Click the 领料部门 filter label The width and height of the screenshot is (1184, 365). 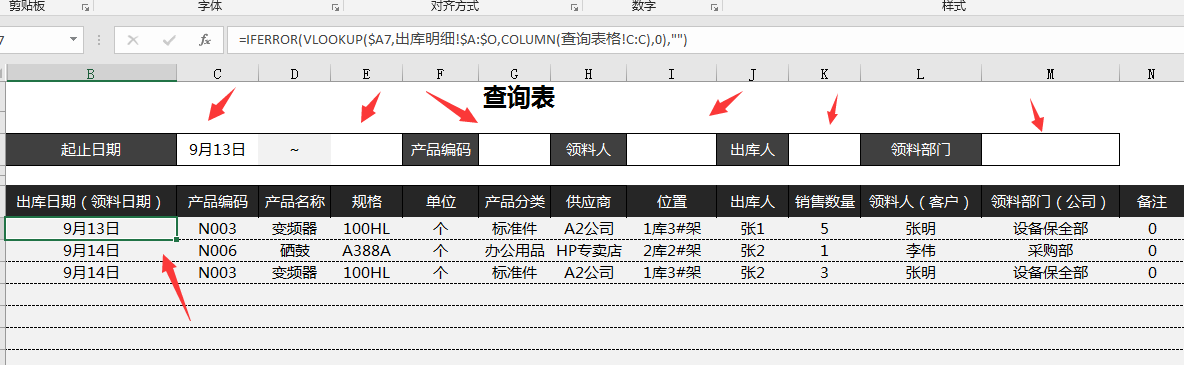tap(920, 150)
